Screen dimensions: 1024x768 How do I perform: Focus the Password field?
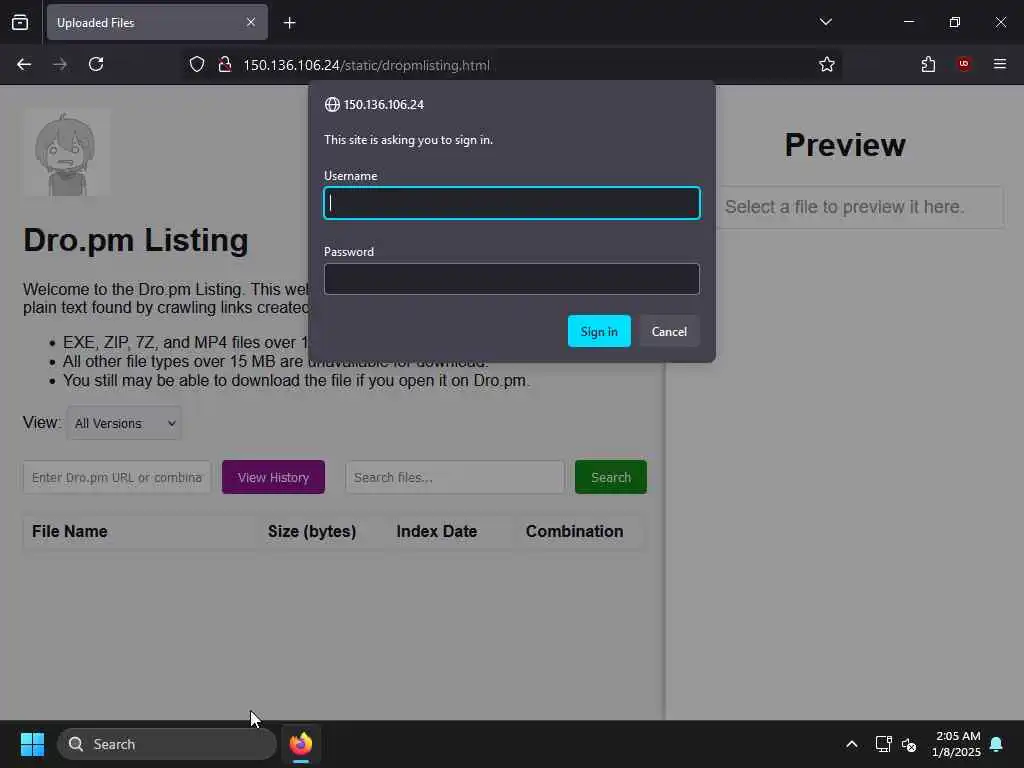coord(512,279)
